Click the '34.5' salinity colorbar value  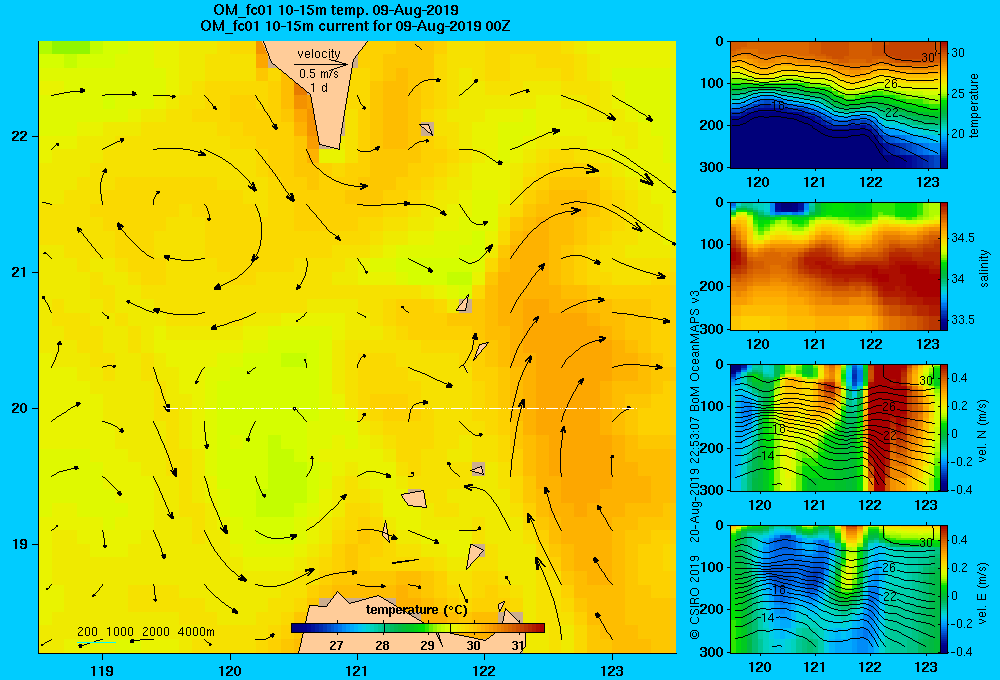point(963,238)
